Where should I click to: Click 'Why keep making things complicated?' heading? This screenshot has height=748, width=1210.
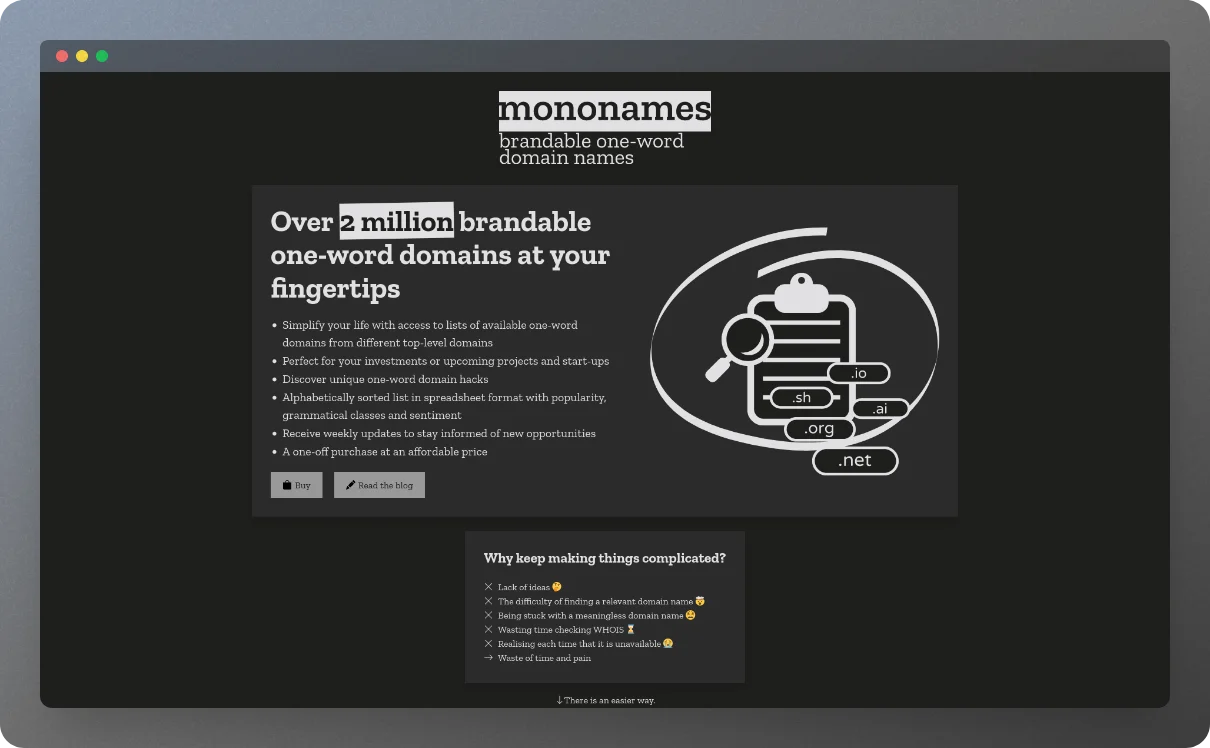point(605,558)
